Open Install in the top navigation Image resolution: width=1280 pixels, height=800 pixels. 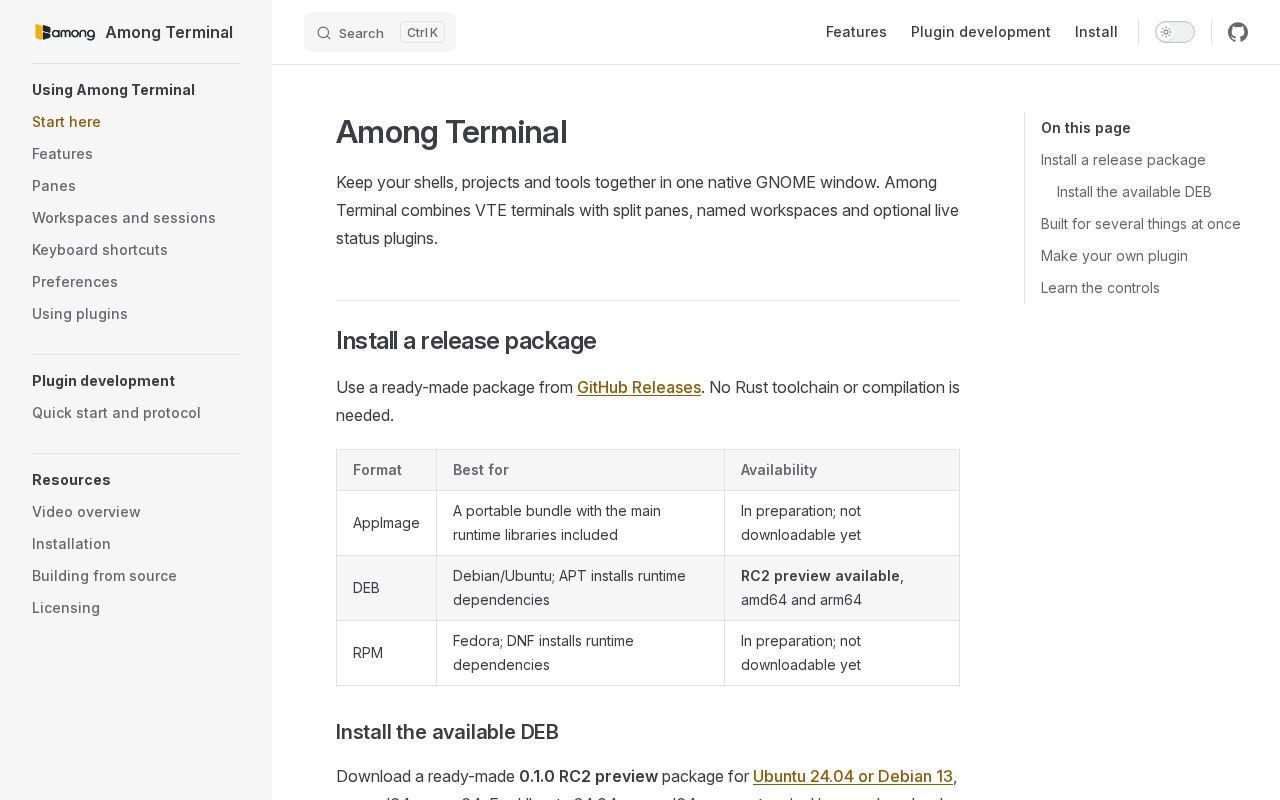coord(1096,32)
